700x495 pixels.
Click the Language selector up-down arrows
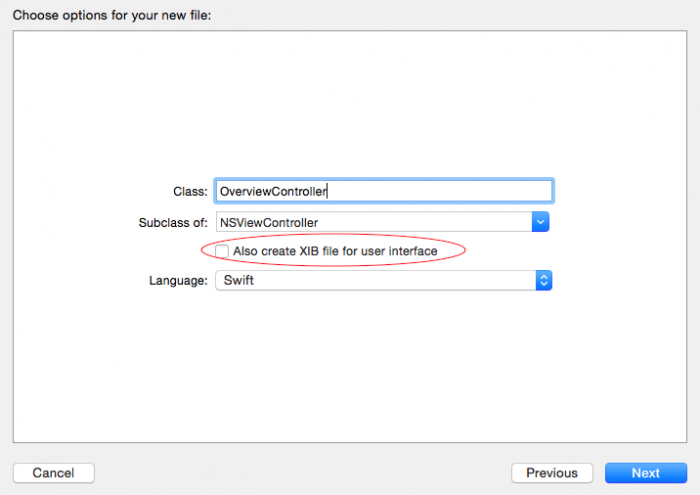tap(544, 281)
